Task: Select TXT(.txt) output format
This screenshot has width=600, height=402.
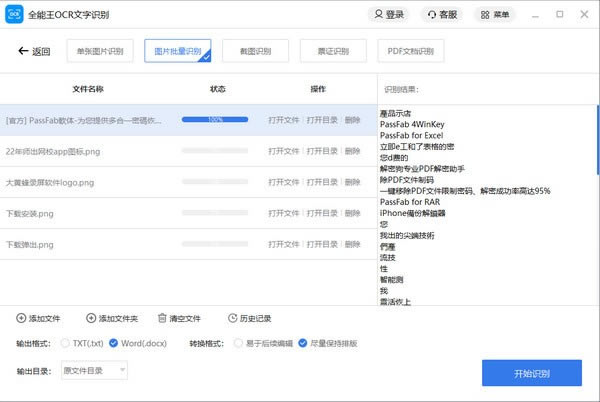Action: (x=66, y=343)
